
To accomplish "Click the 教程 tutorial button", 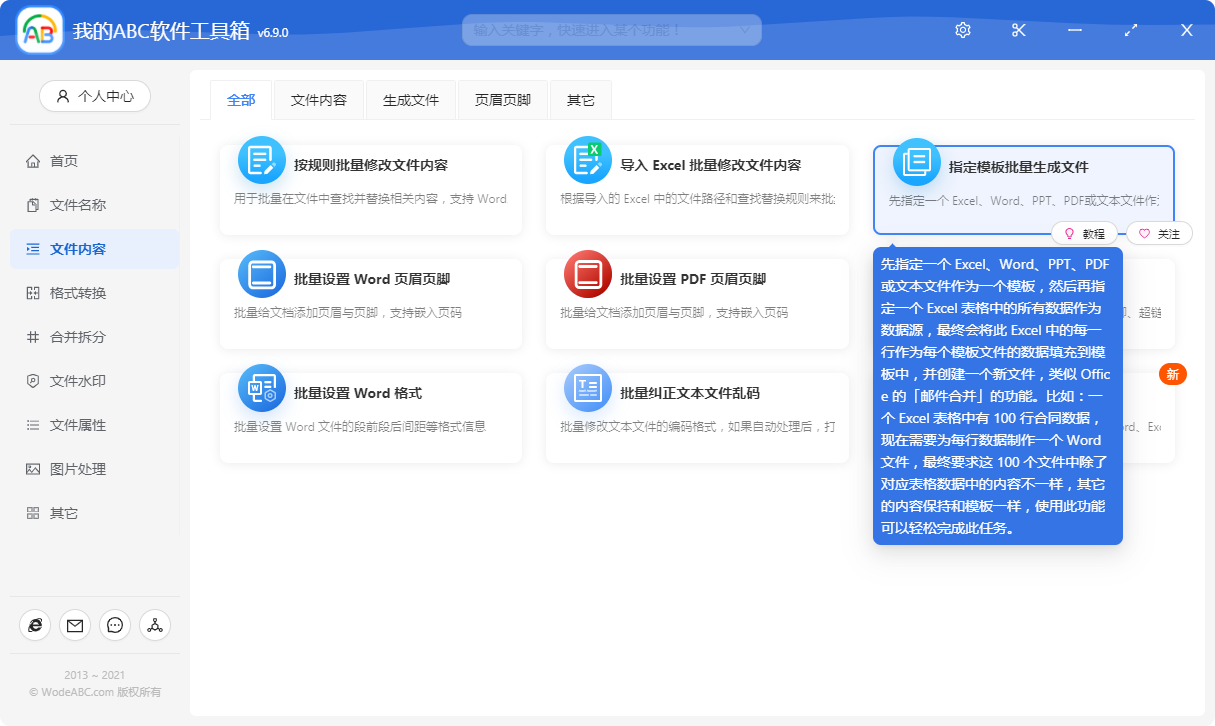I will [1085, 233].
